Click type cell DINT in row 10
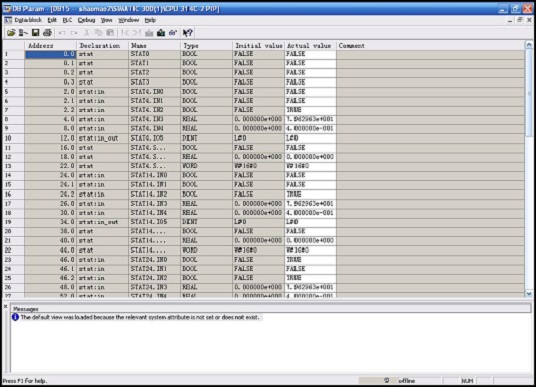The width and height of the screenshot is (536, 387). [x=206, y=138]
